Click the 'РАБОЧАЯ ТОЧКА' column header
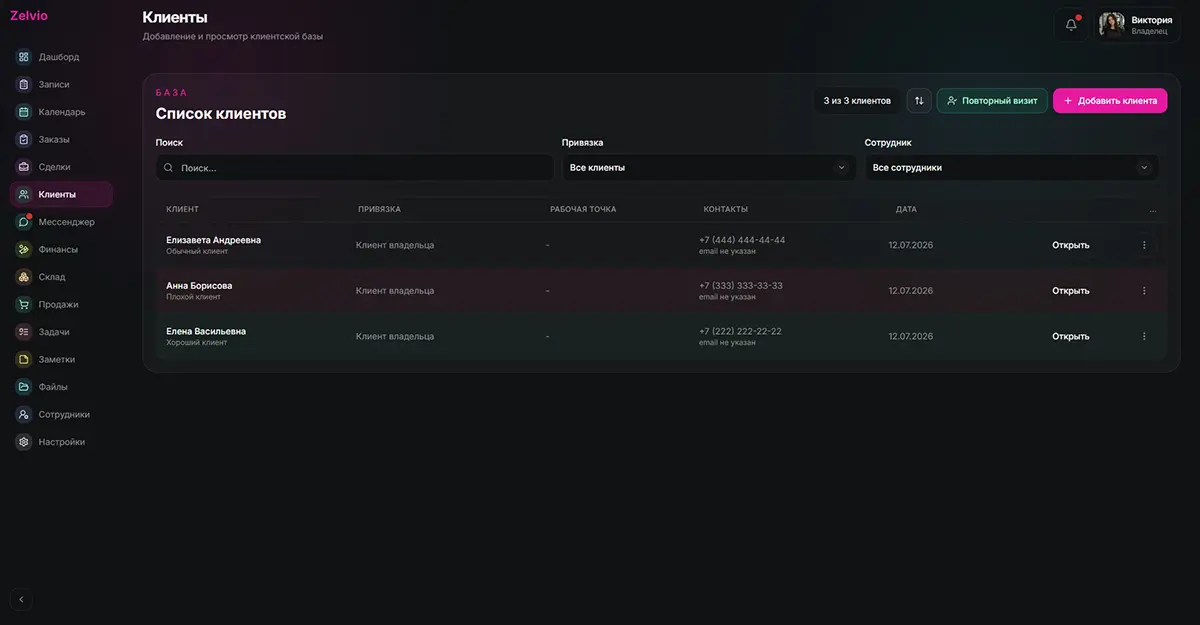The height and width of the screenshot is (625, 1200). pos(583,210)
